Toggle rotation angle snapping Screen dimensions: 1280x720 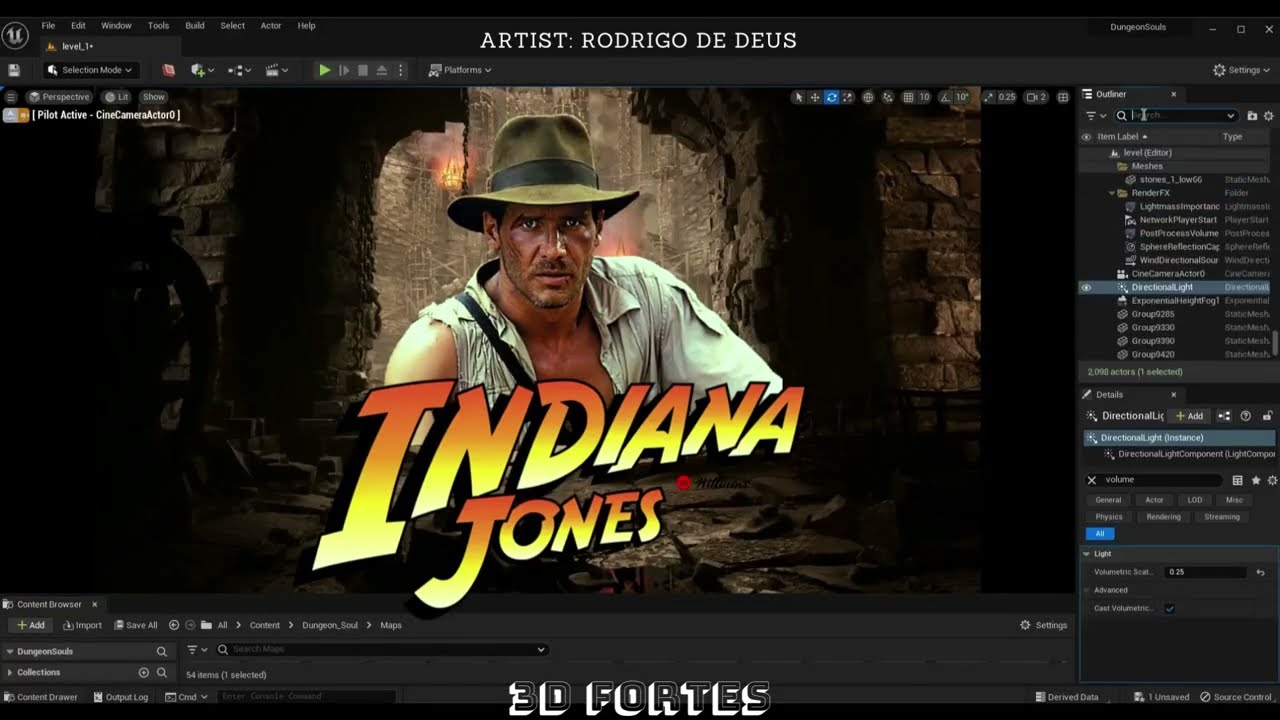click(x=945, y=97)
